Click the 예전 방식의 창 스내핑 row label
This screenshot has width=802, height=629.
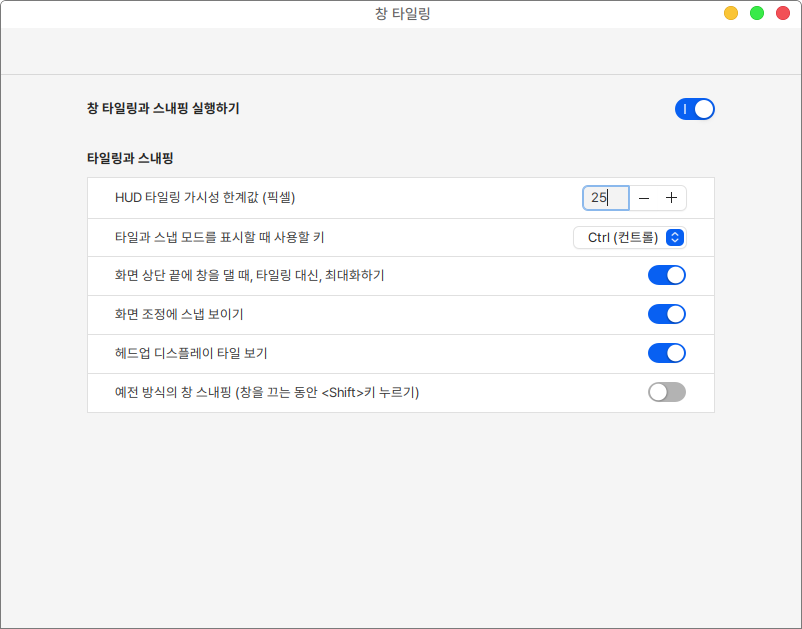tap(267, 392)
